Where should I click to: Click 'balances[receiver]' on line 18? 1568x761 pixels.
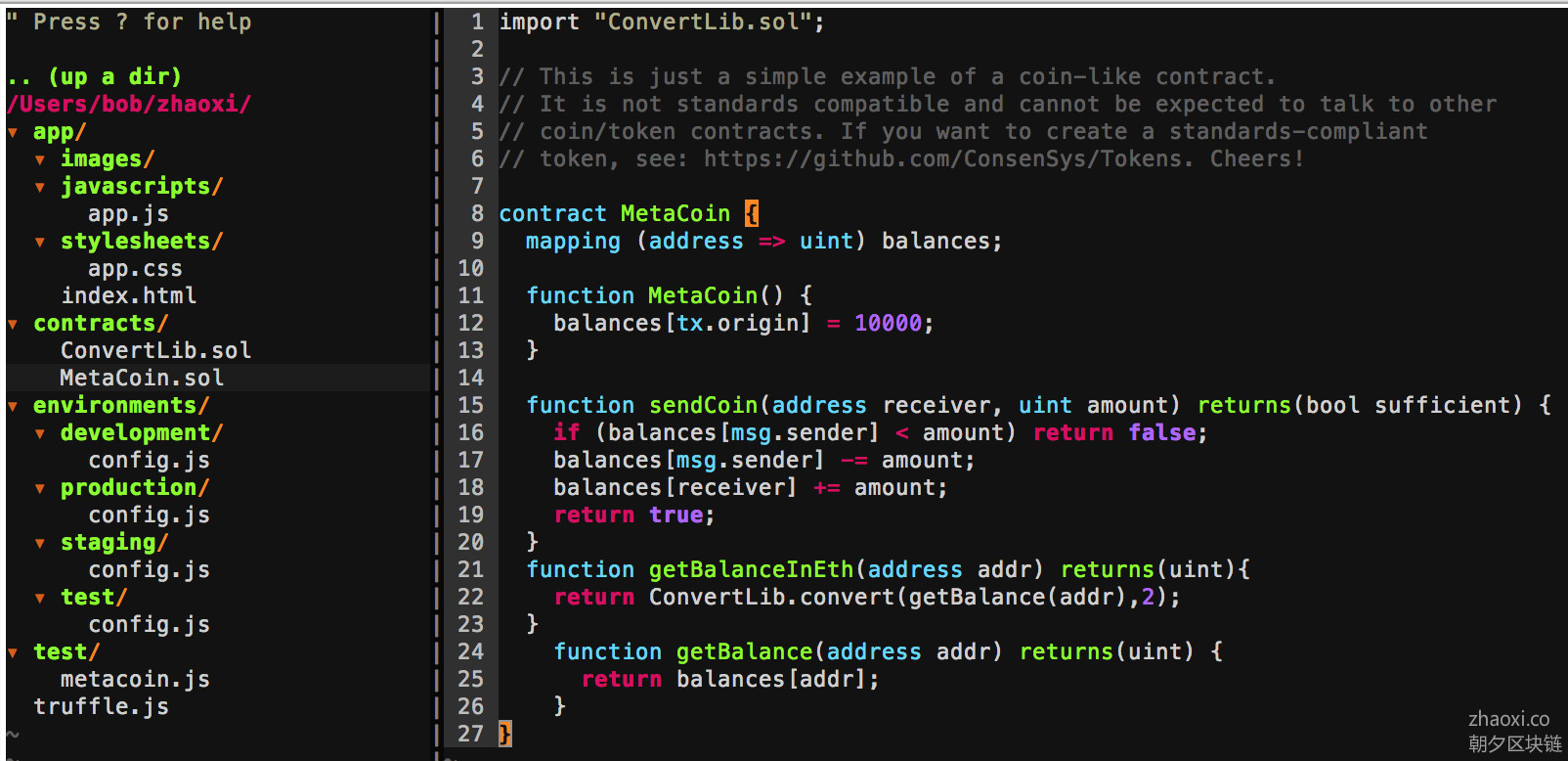675,487
